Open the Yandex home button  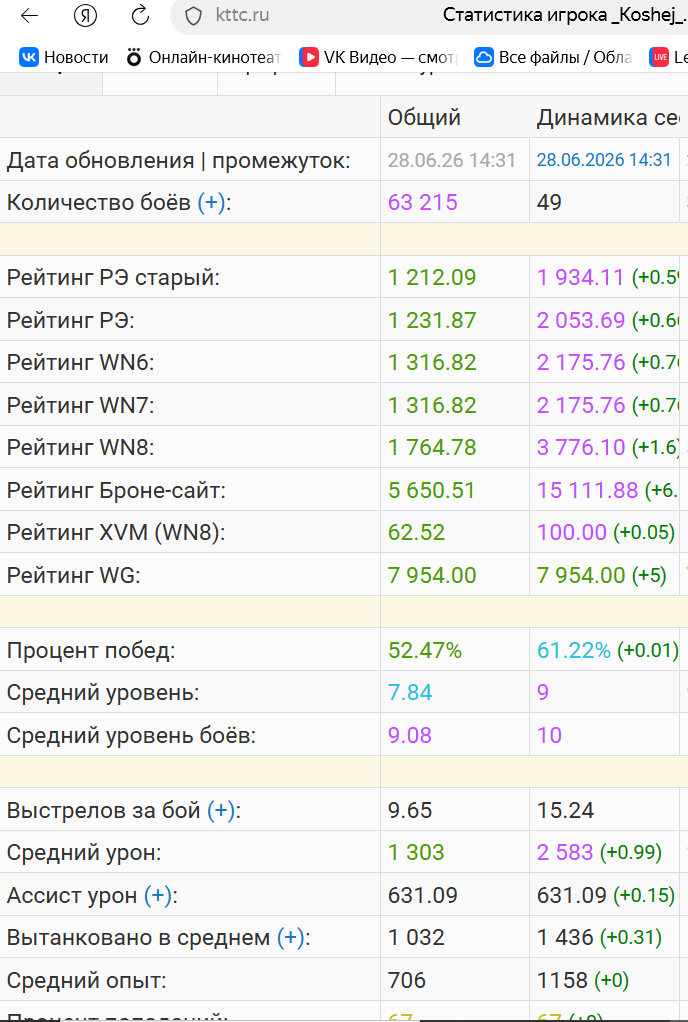tap(85, 16)
